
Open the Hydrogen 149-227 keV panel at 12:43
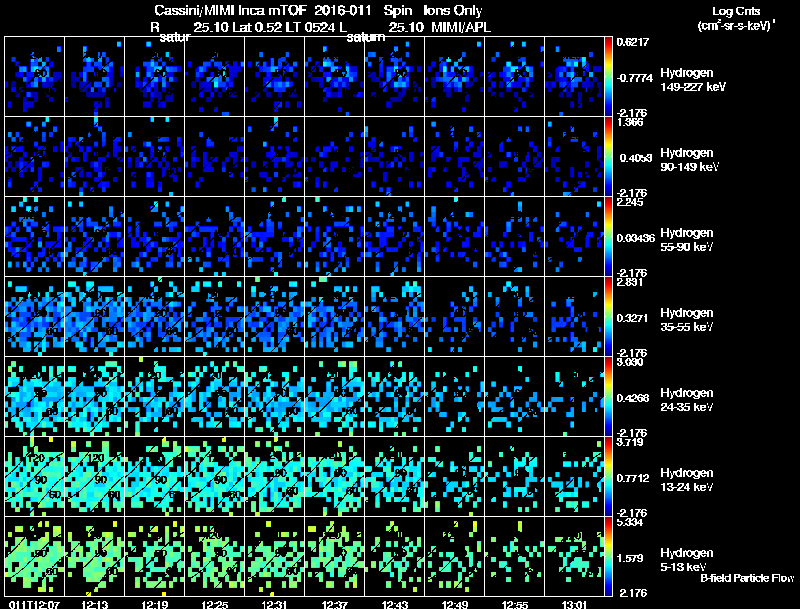[396, 77]
